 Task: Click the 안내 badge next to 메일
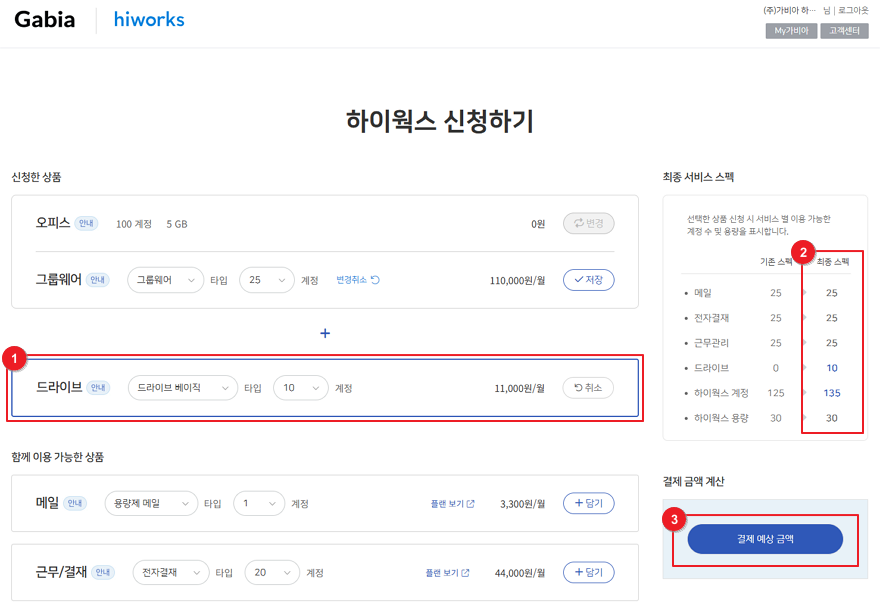tap(76, 504)
